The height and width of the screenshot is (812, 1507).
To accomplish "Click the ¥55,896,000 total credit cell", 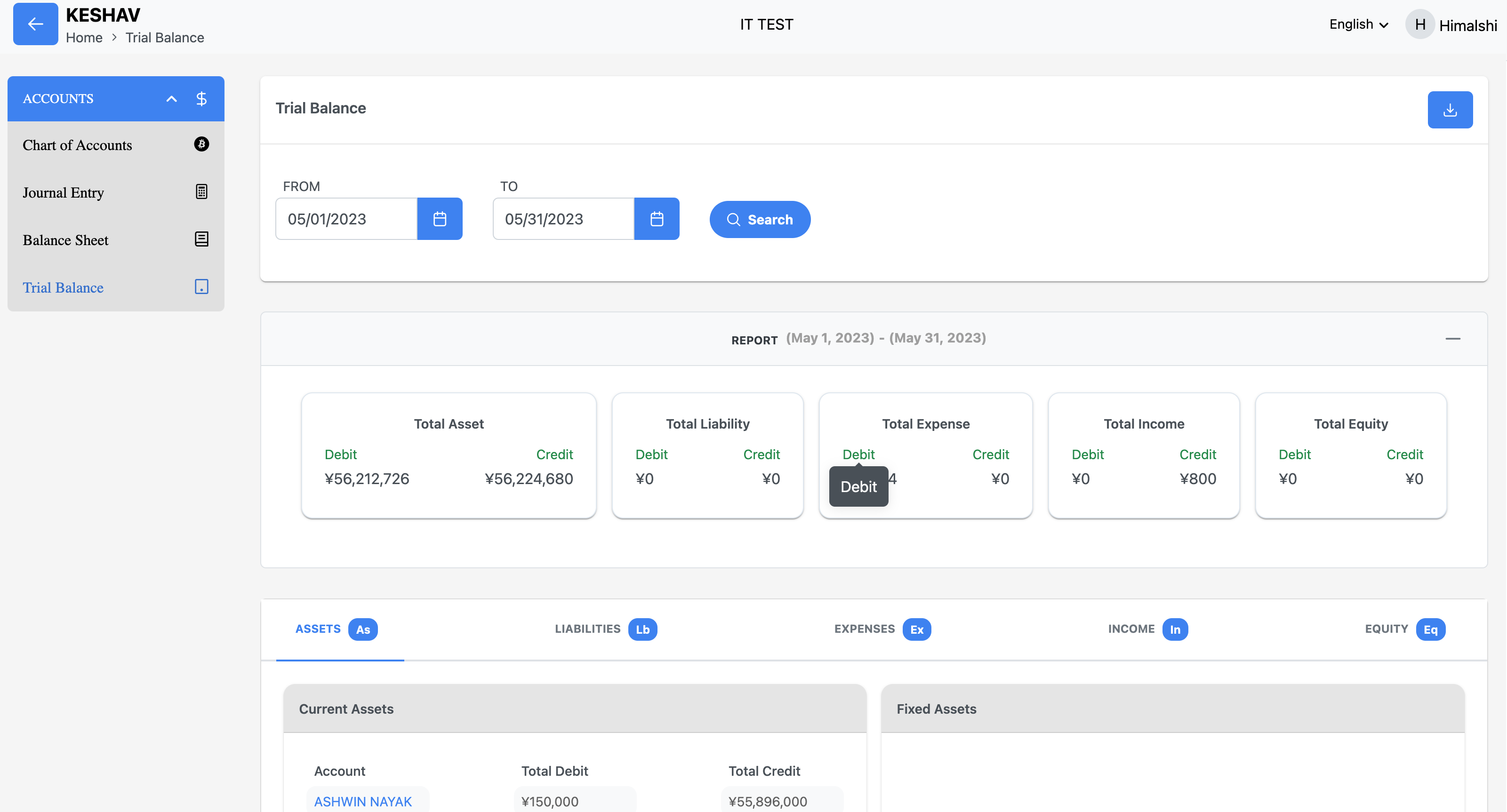I will [782, 802].
